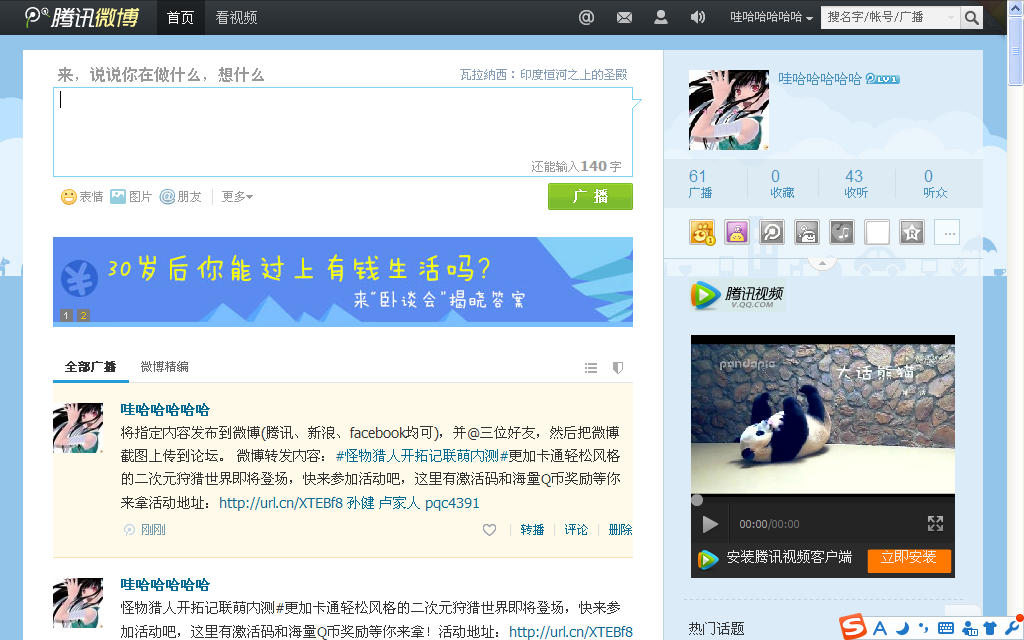The height and width of the screenshot is (640, 1024).
Task: Open the 0 收藏 favorites count
Action: coord(782,184)
